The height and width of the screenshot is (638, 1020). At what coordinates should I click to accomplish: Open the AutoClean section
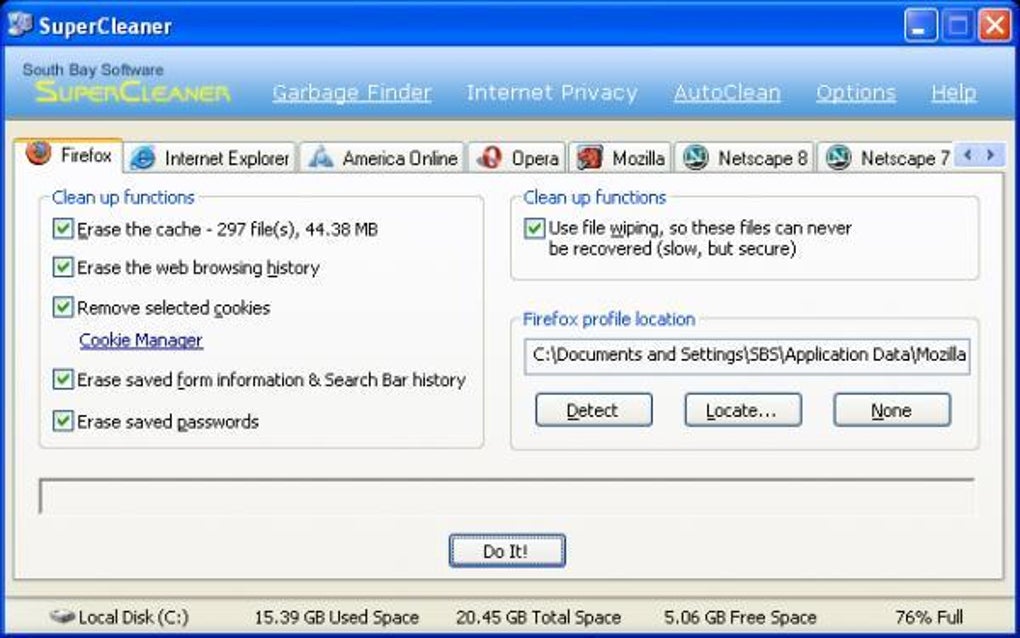tap(727, 92)
